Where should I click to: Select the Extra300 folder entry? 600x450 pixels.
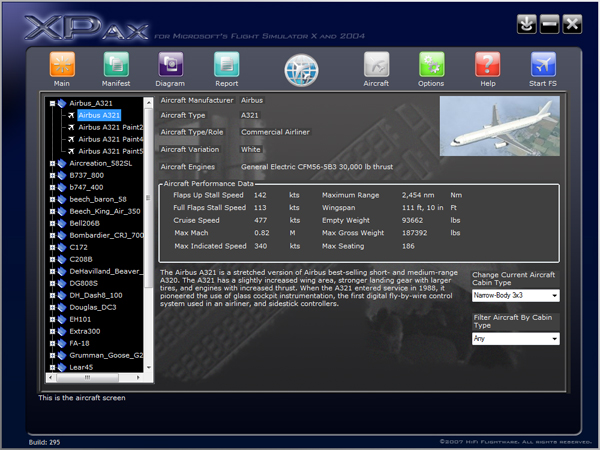(85, 331)
